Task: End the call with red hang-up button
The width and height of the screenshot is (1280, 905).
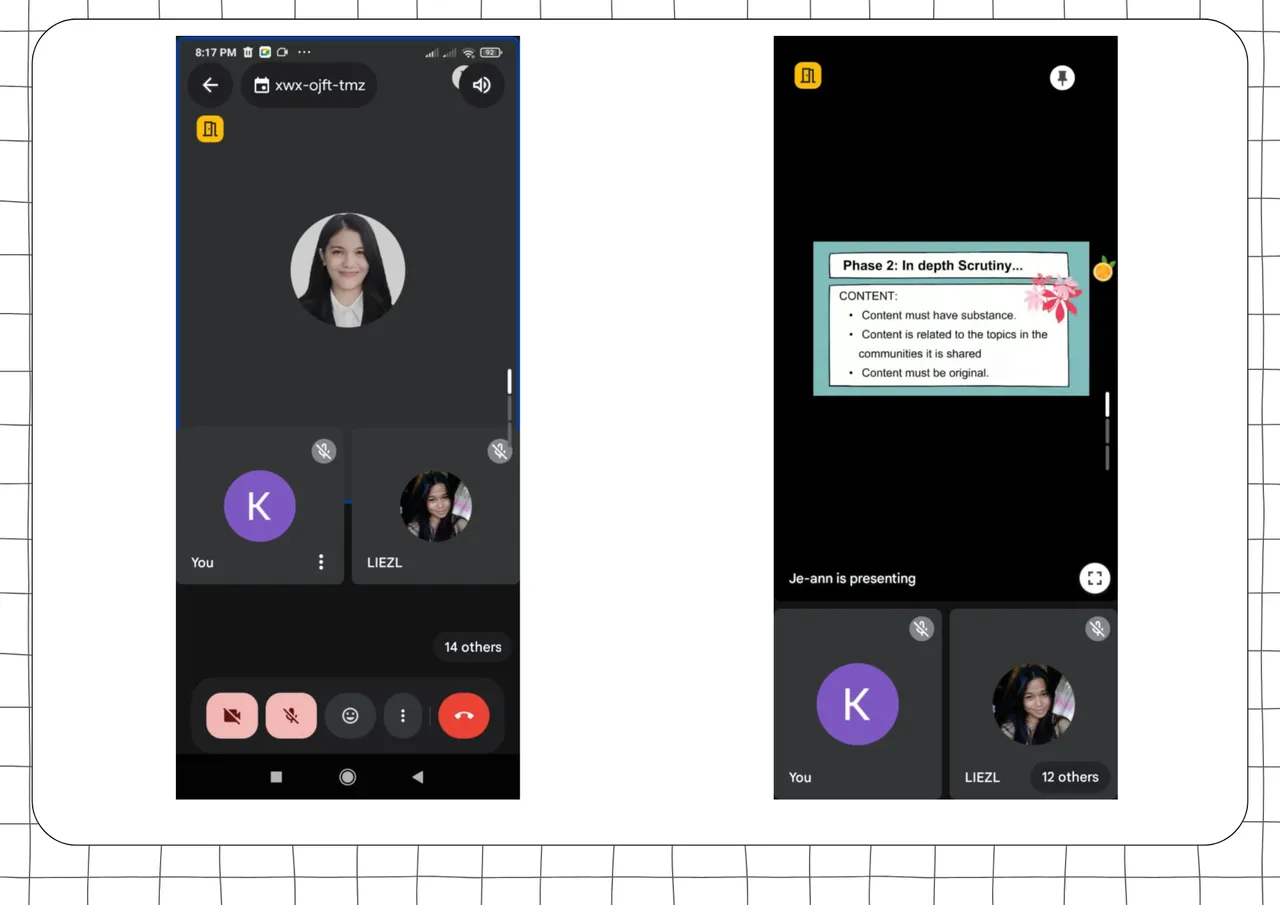Action: (x=464, y=716)
